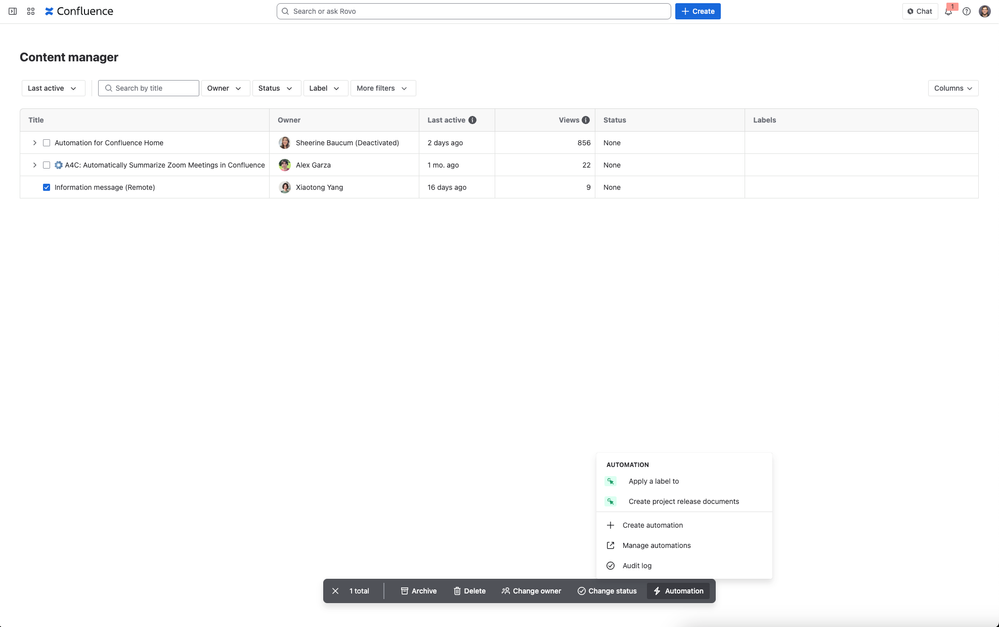
Task: Open the Owner filter dropdown
Action: pos(224,89)
